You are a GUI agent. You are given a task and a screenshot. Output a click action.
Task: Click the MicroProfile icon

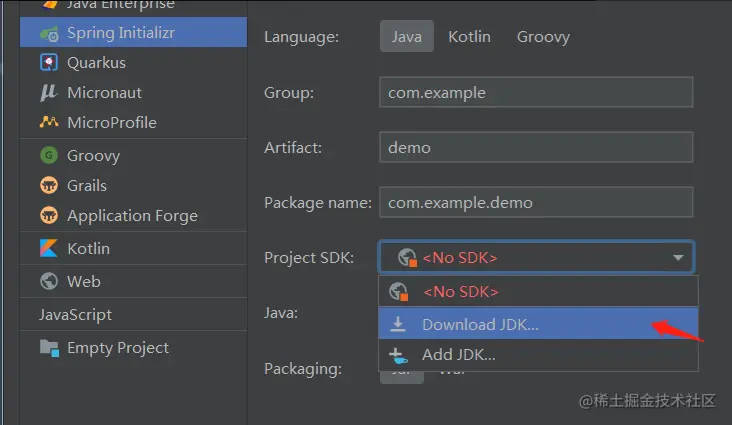49,122
